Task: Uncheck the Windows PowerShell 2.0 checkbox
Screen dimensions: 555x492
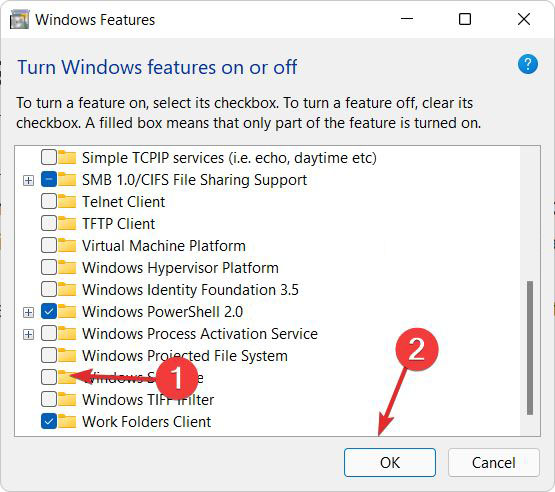Action: tap(49, 312)
